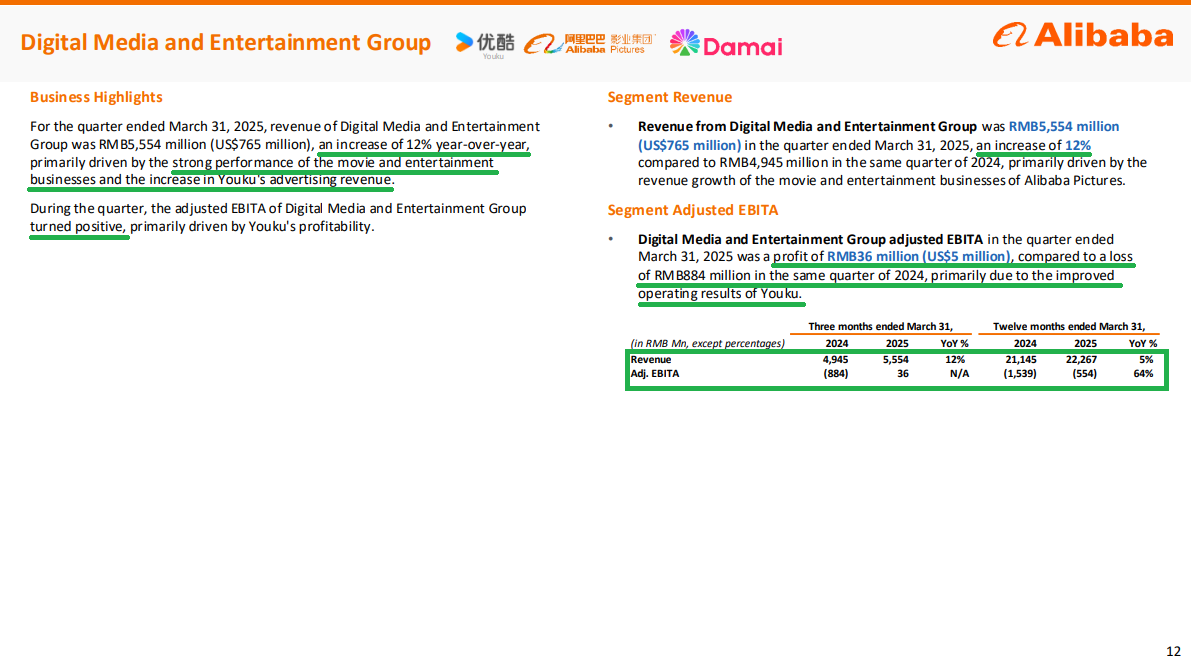Click the 'Segment Adjusted EBITA' heading
The image size is (1191, 666).
pos(693,210)
